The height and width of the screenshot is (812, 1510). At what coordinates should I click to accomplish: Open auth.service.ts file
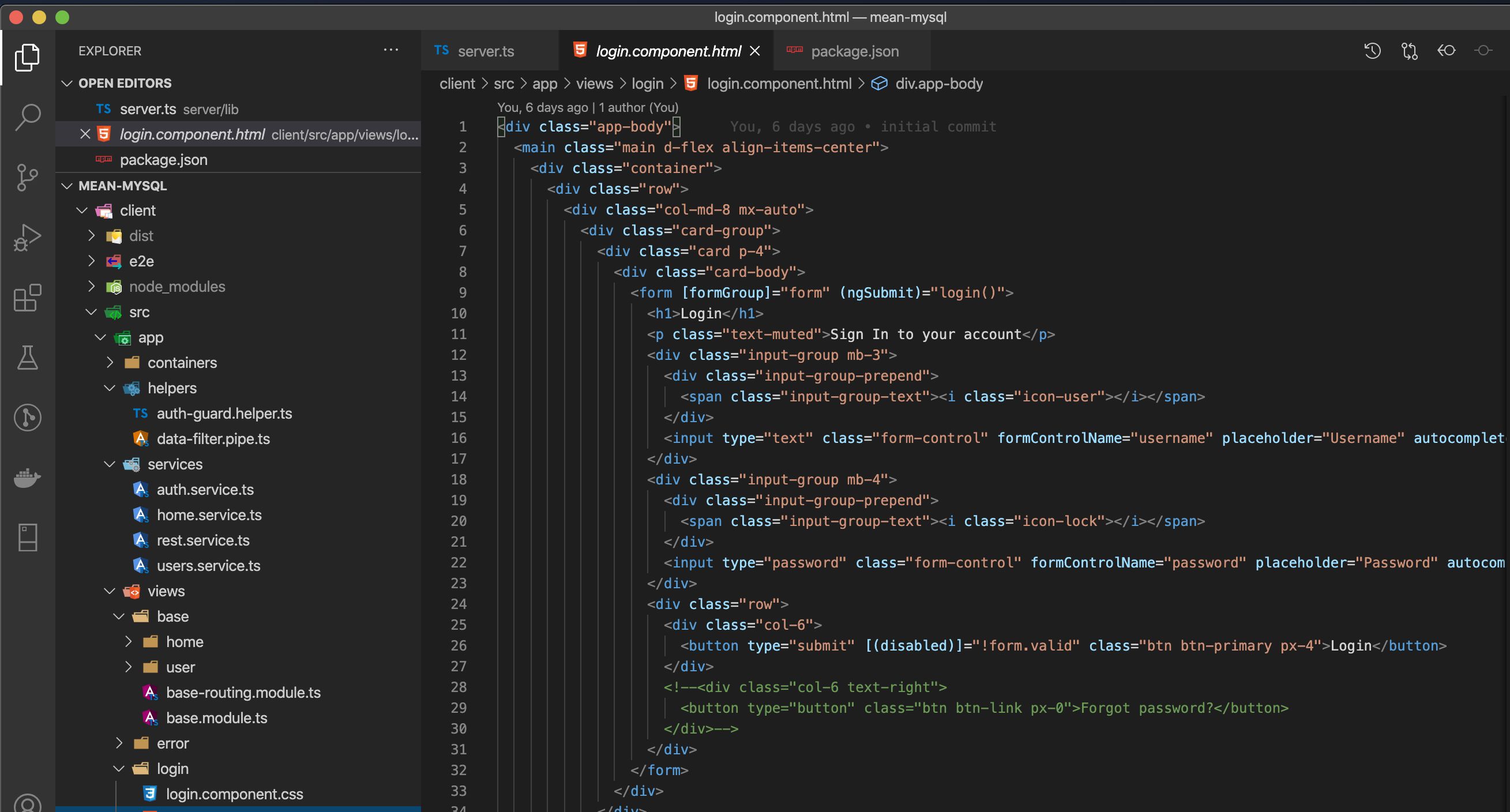(x=205, y=490)
